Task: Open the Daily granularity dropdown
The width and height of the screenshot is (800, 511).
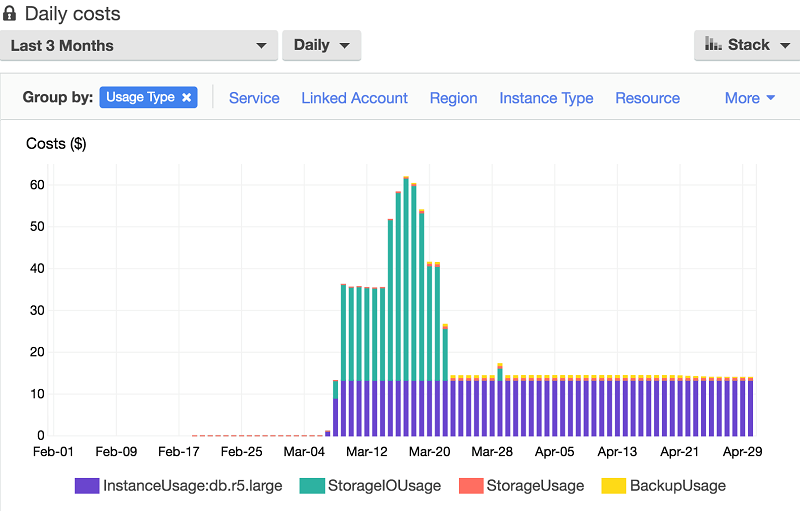Action: pyautogui.click(x=321, y=45)
